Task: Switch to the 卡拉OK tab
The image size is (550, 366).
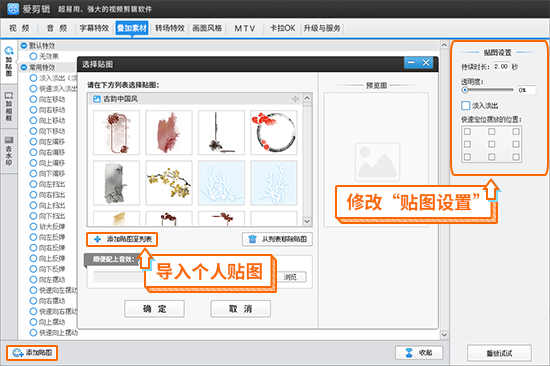Action: pos(282,28)
